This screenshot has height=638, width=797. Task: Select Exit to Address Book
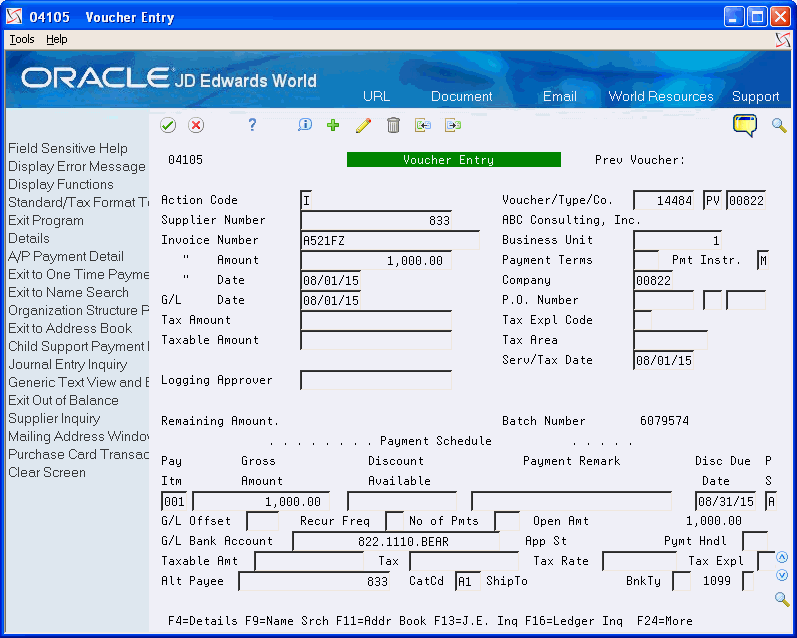pyautogui.click(x=70, y=328)
